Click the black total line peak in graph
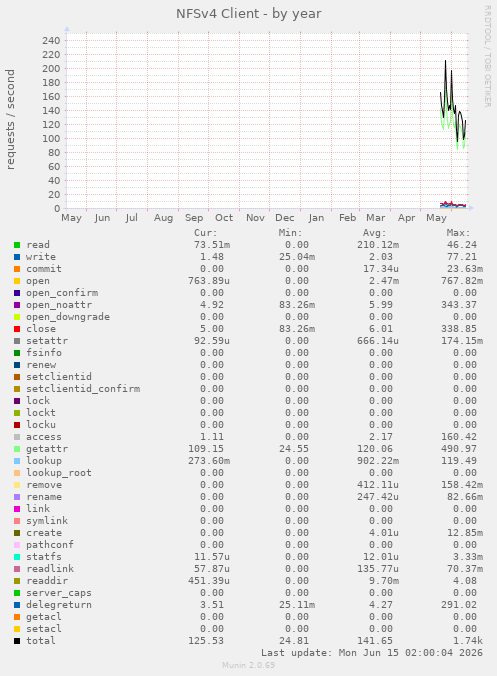This screenshot has width=497, height=676. [445, 61]
